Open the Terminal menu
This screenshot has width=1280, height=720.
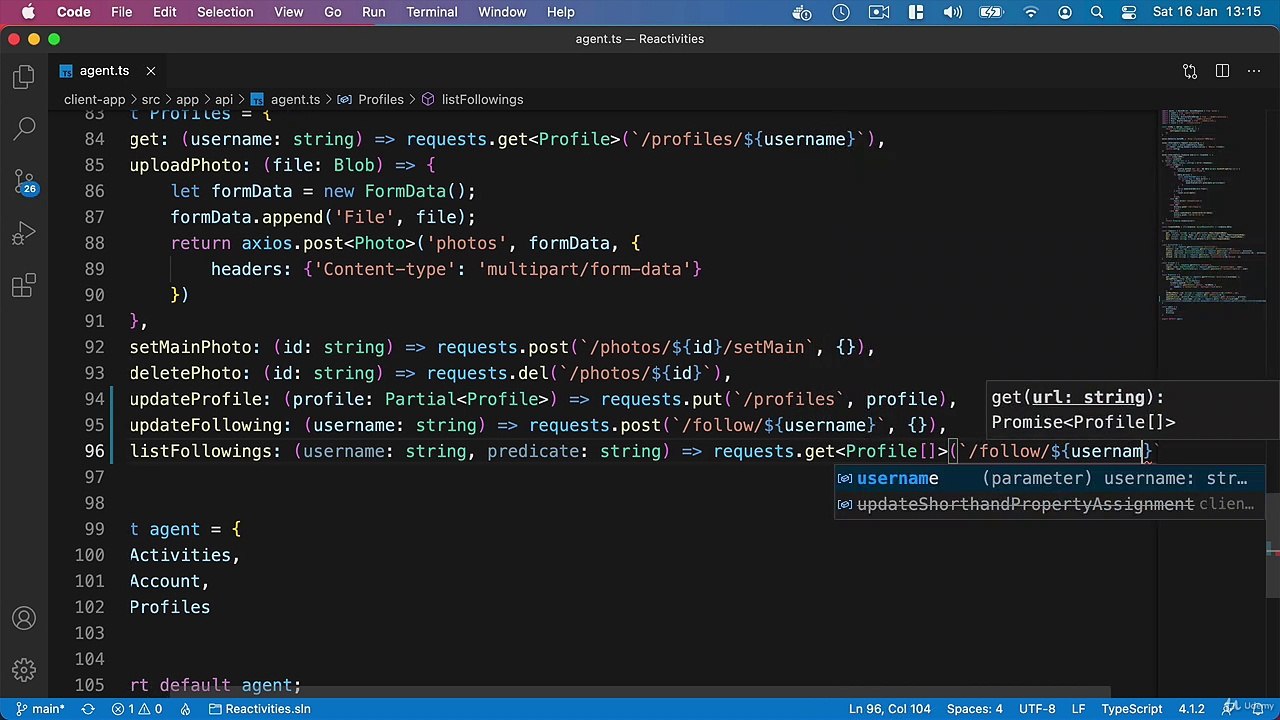432,12
